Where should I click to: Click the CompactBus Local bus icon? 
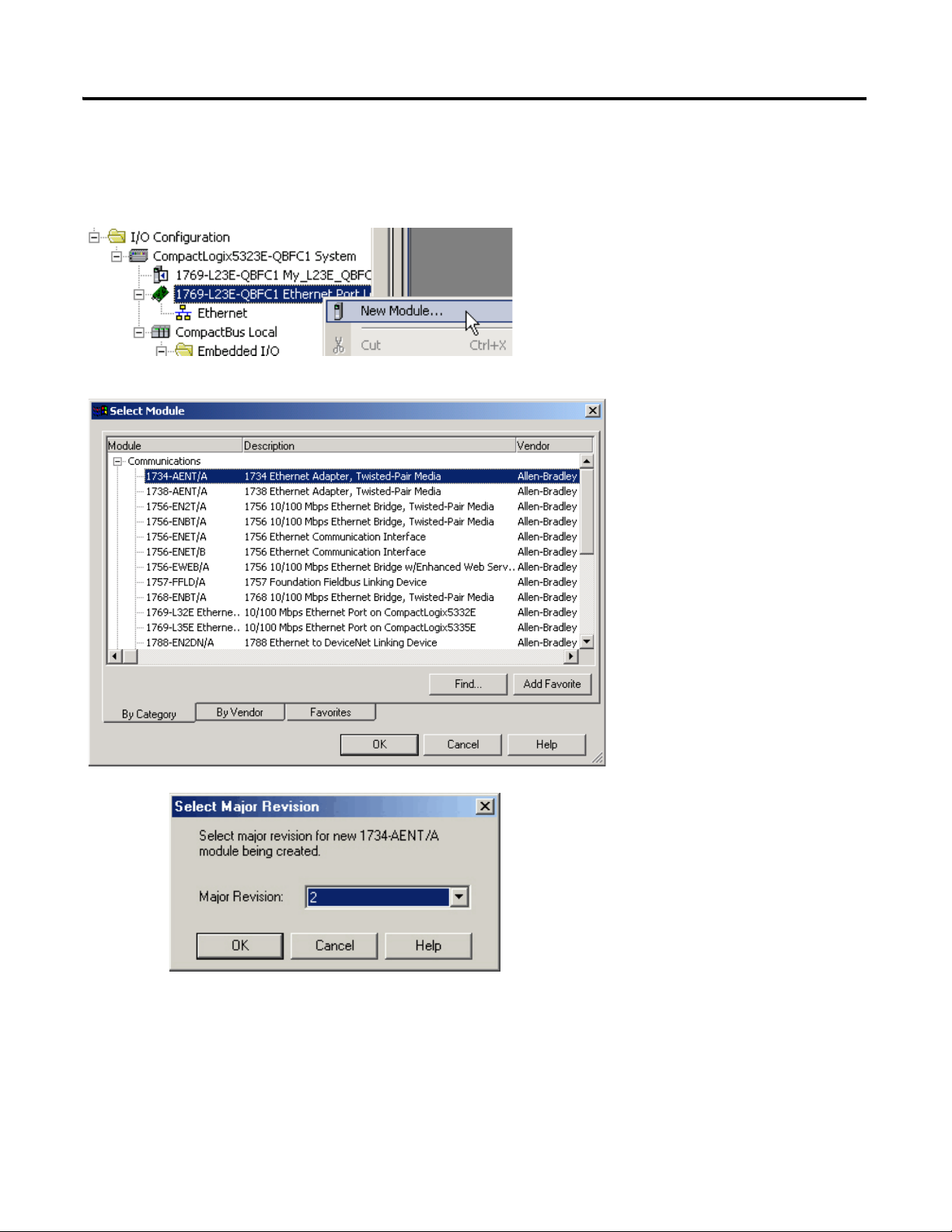161,332
